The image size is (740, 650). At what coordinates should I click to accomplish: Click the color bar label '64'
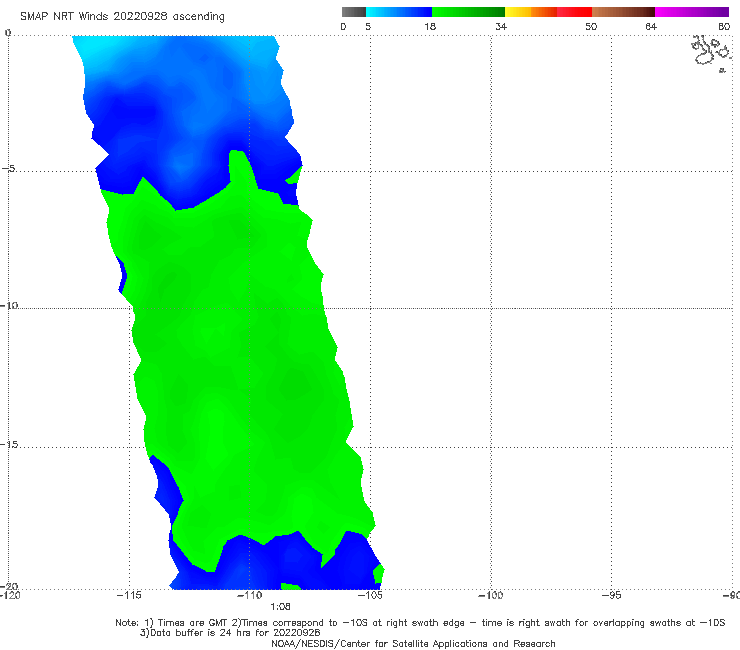click(651, 26)
